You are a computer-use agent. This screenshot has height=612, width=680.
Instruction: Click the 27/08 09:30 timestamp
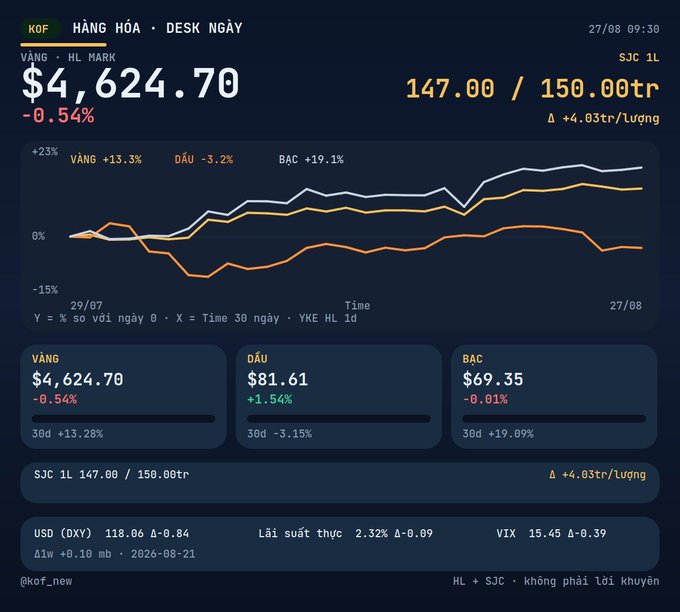click(x=624, y=29)
